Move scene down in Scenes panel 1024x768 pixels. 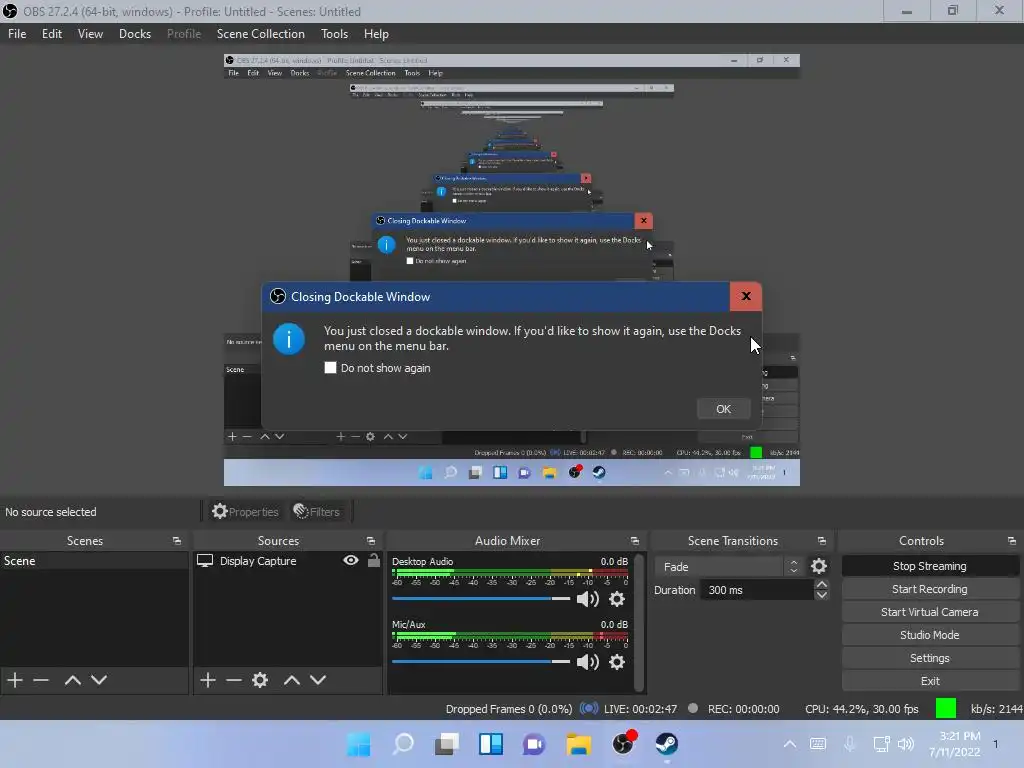coord(99,680)
